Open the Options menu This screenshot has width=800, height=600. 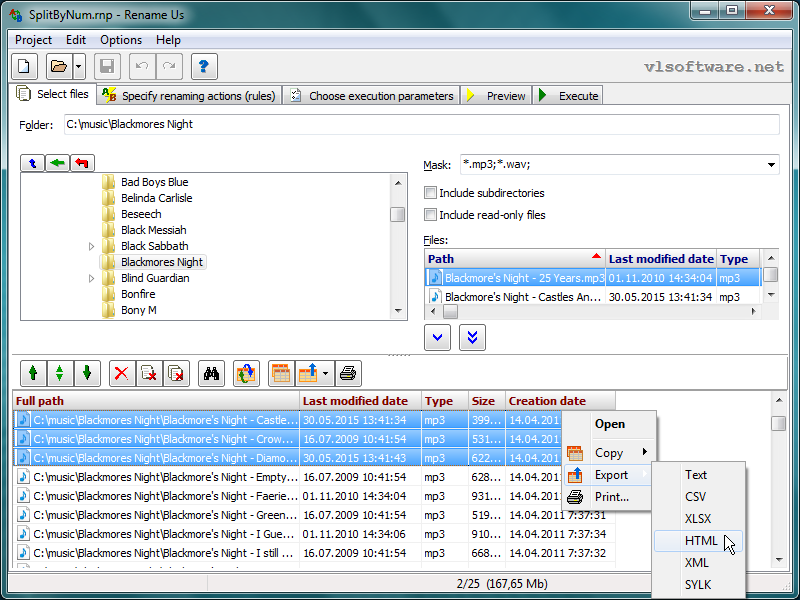click(x=121, y=40)
